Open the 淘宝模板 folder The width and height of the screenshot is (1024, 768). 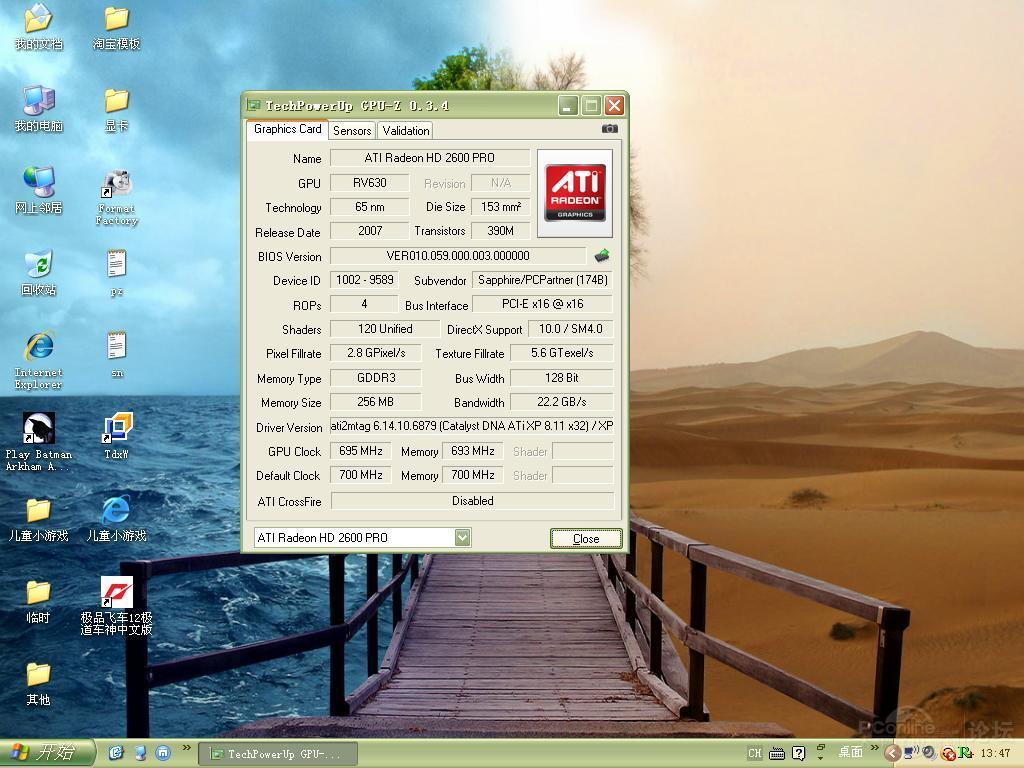pos(117,20)
